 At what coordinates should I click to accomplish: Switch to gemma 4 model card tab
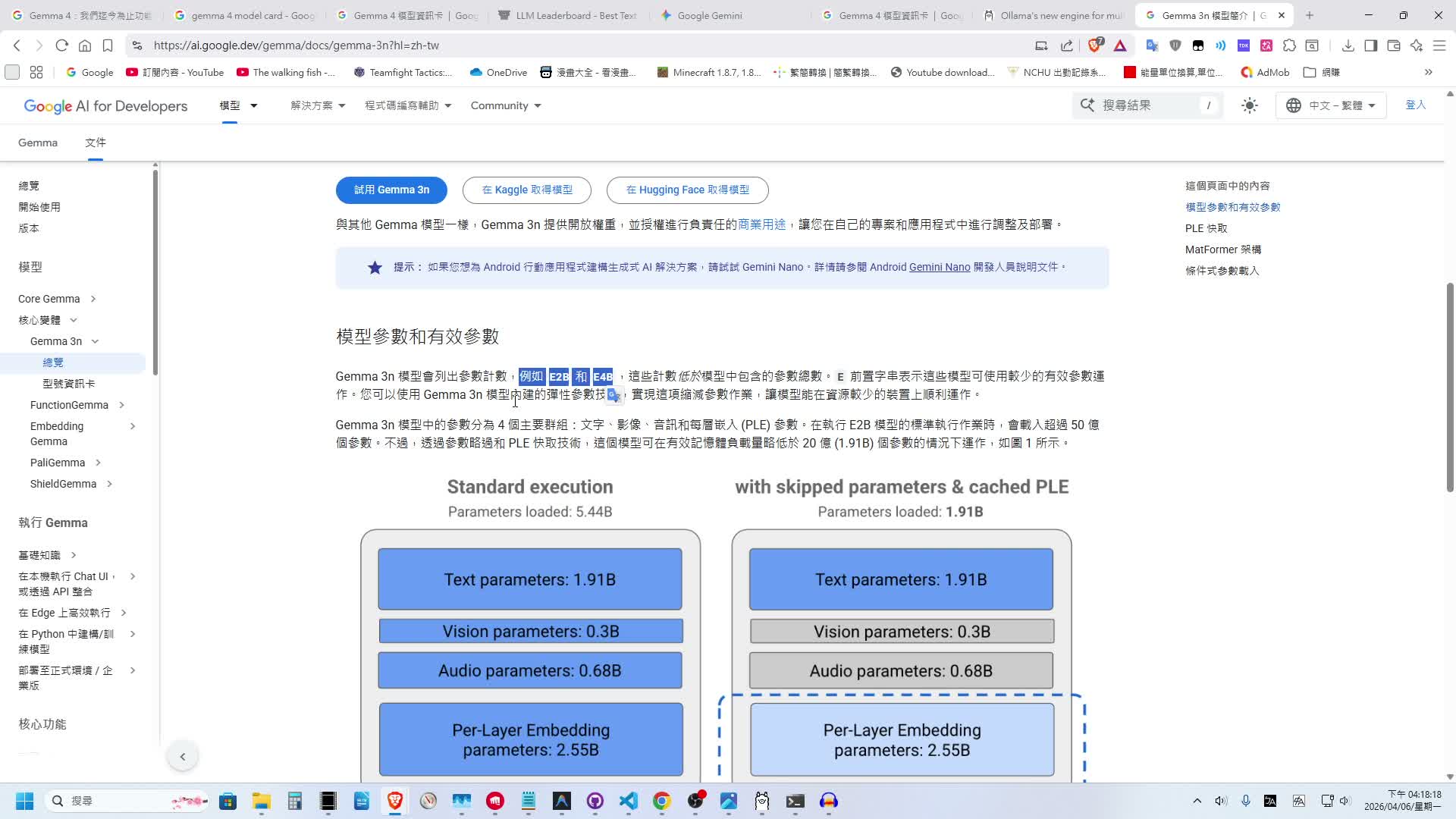(x=244, y=15)
